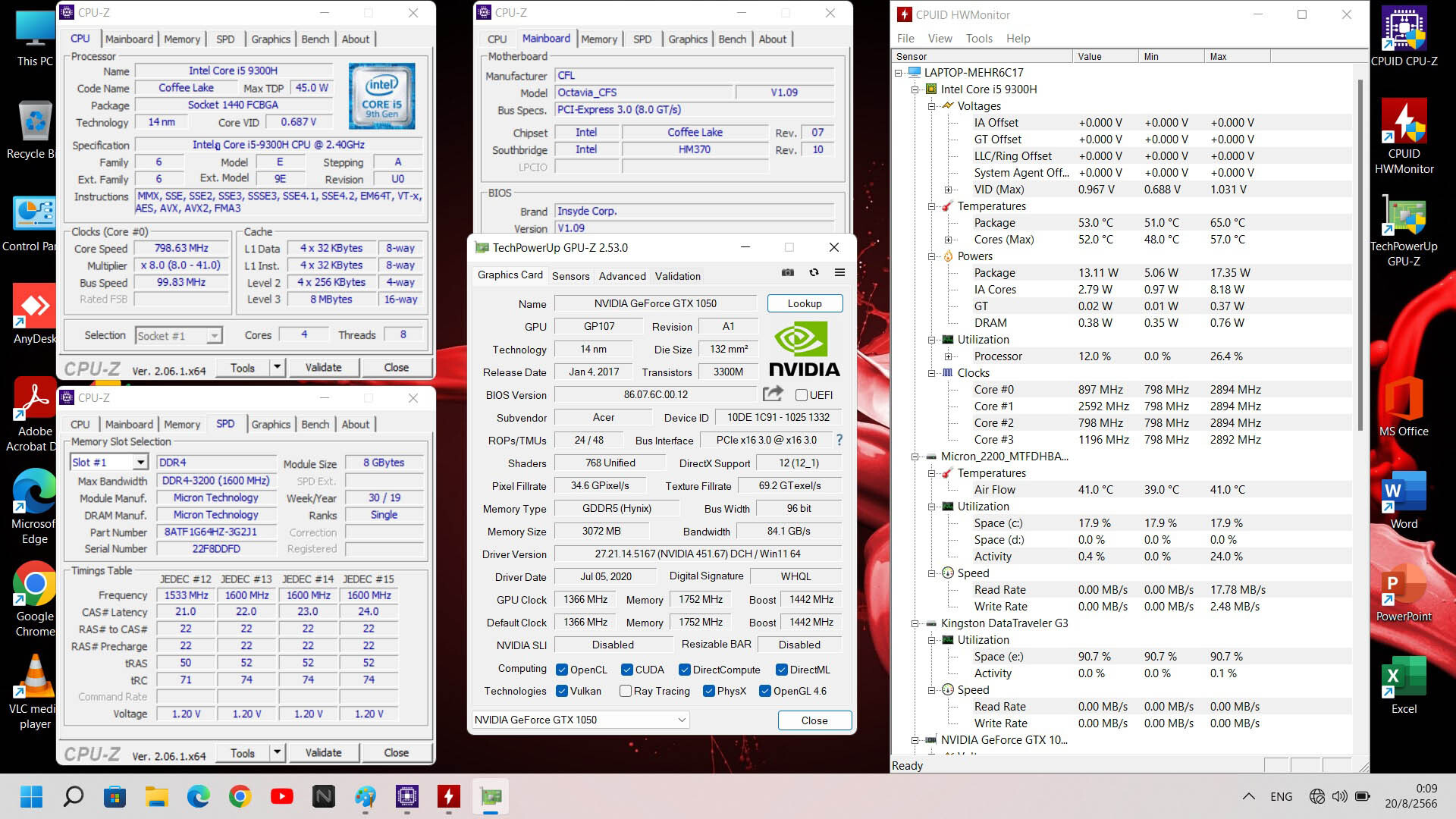This screenshot has width=1456, height=819.
Task: Click the GPU-Z refresh icon
Action: click(814, 272)
